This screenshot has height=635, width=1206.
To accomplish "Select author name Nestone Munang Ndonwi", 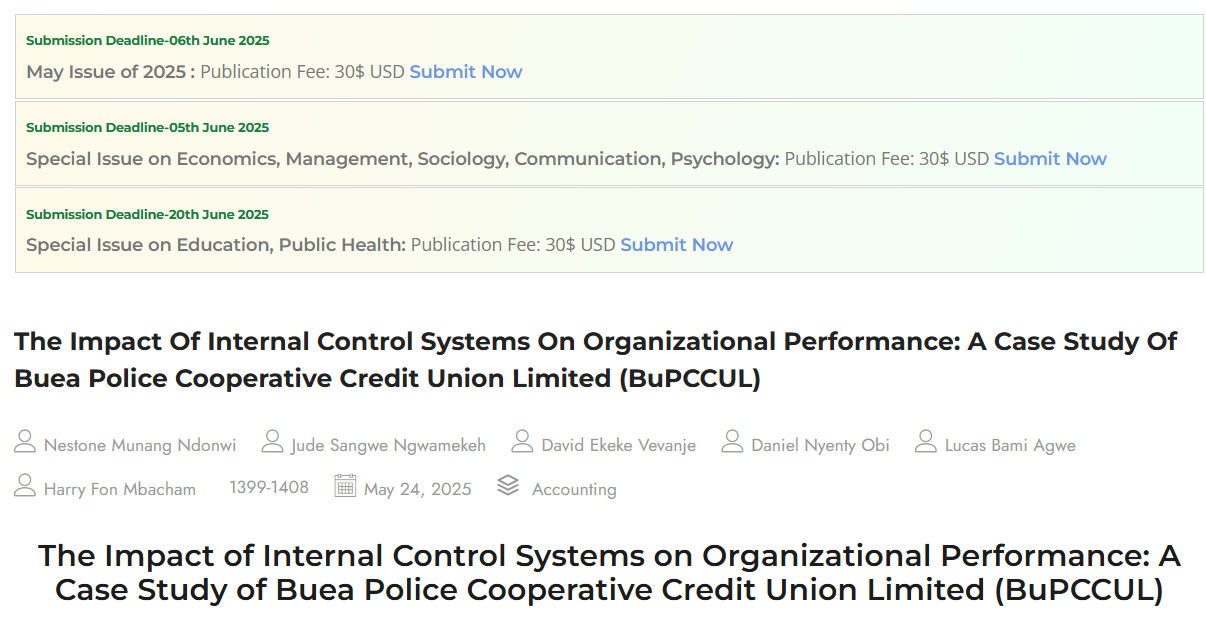I will pyautogui.click(x=140, y=446).
